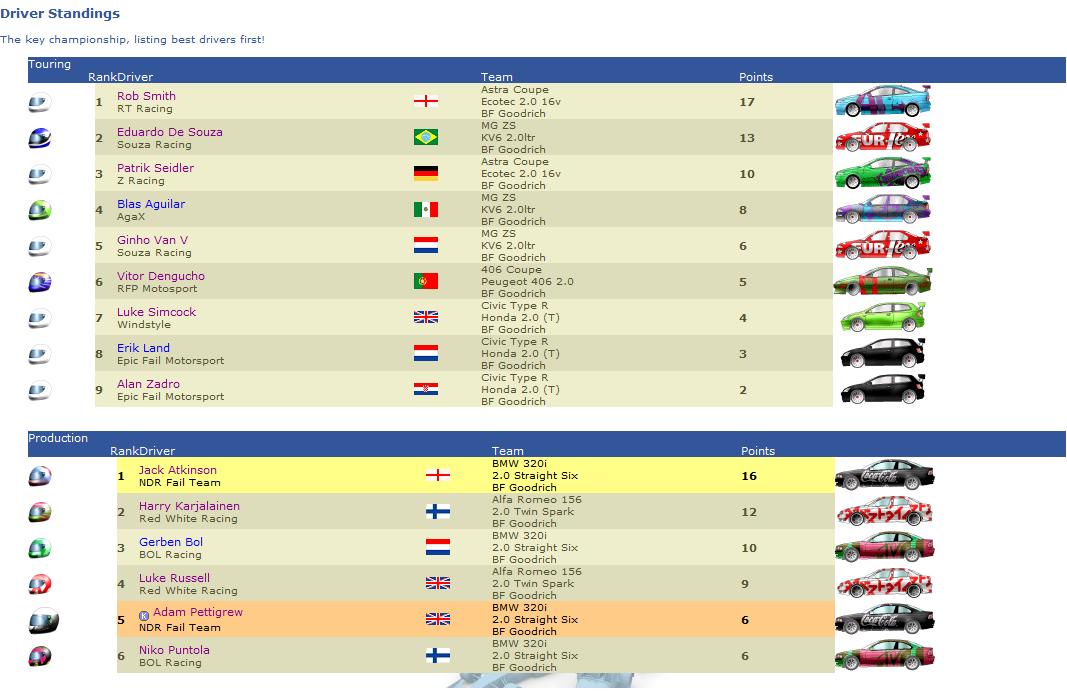This screenshot has width=1067, height=692.
Task: Open Eduardo De Souza driver link
Action: [x=169, y=132]
